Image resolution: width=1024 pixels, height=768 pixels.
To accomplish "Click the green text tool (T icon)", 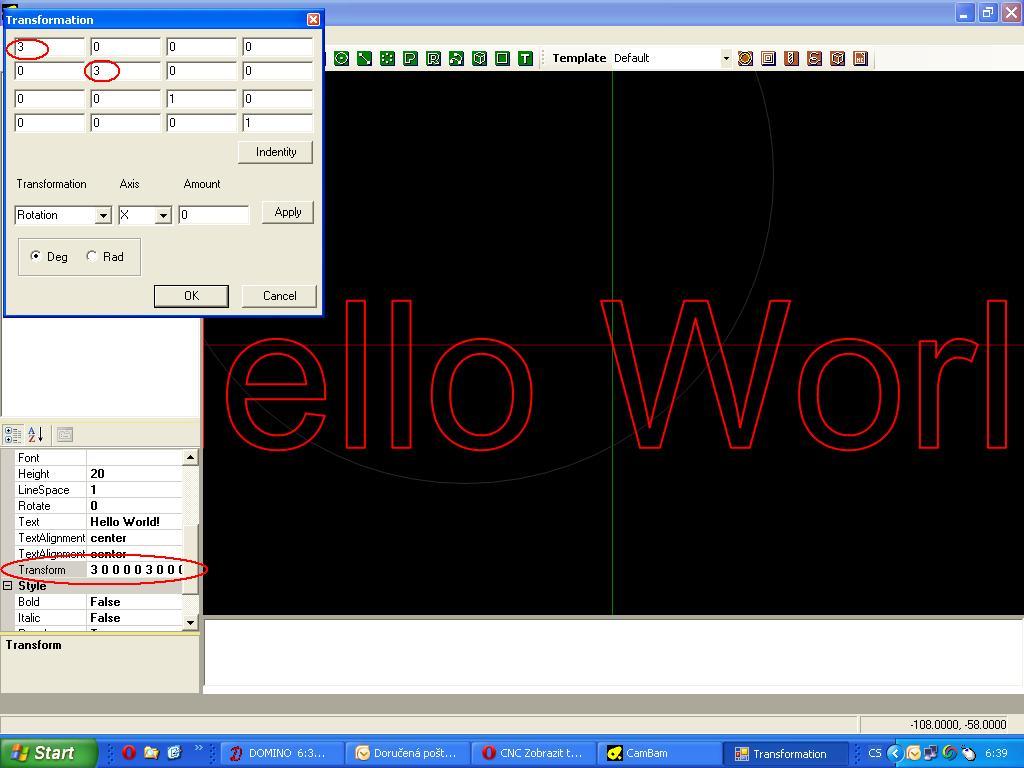I will pyautogui.click(x=525, y=58).
